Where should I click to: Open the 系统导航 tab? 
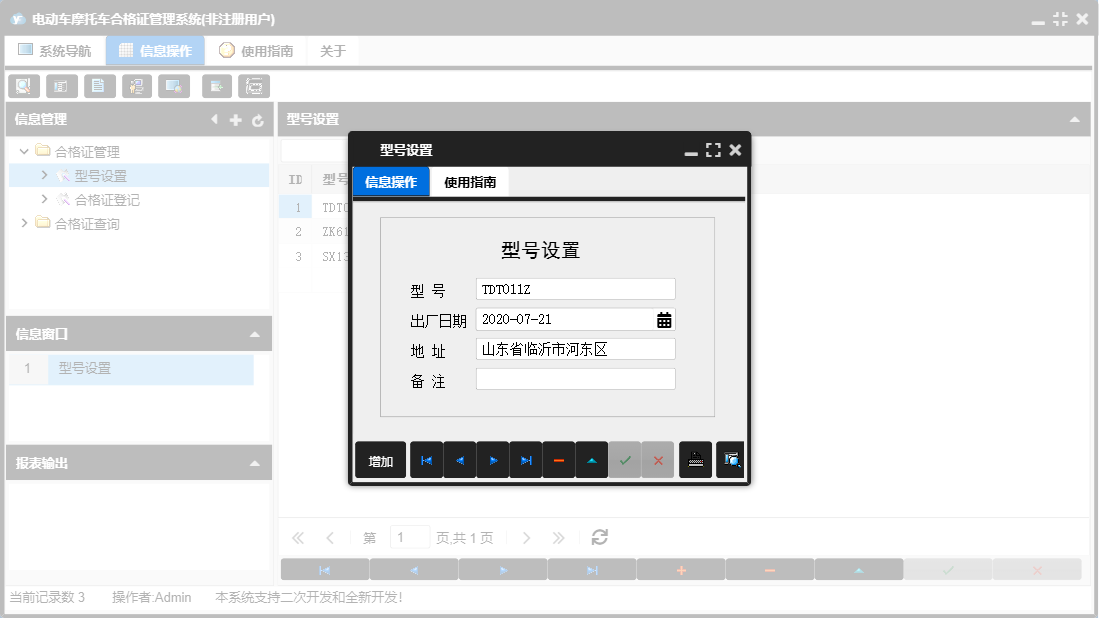click(x=55, y=49)
